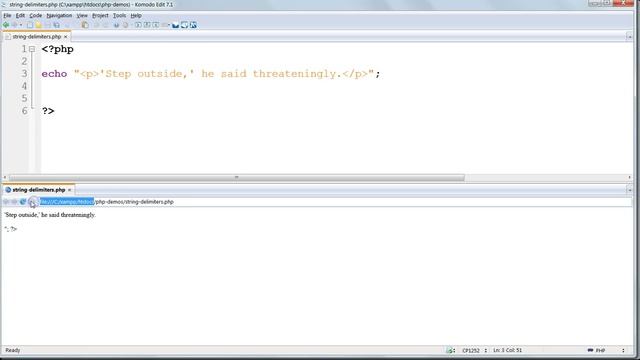Screen dimensions: 640x360
Task: Click the preview browser back arrow
Action: point(6,202)
